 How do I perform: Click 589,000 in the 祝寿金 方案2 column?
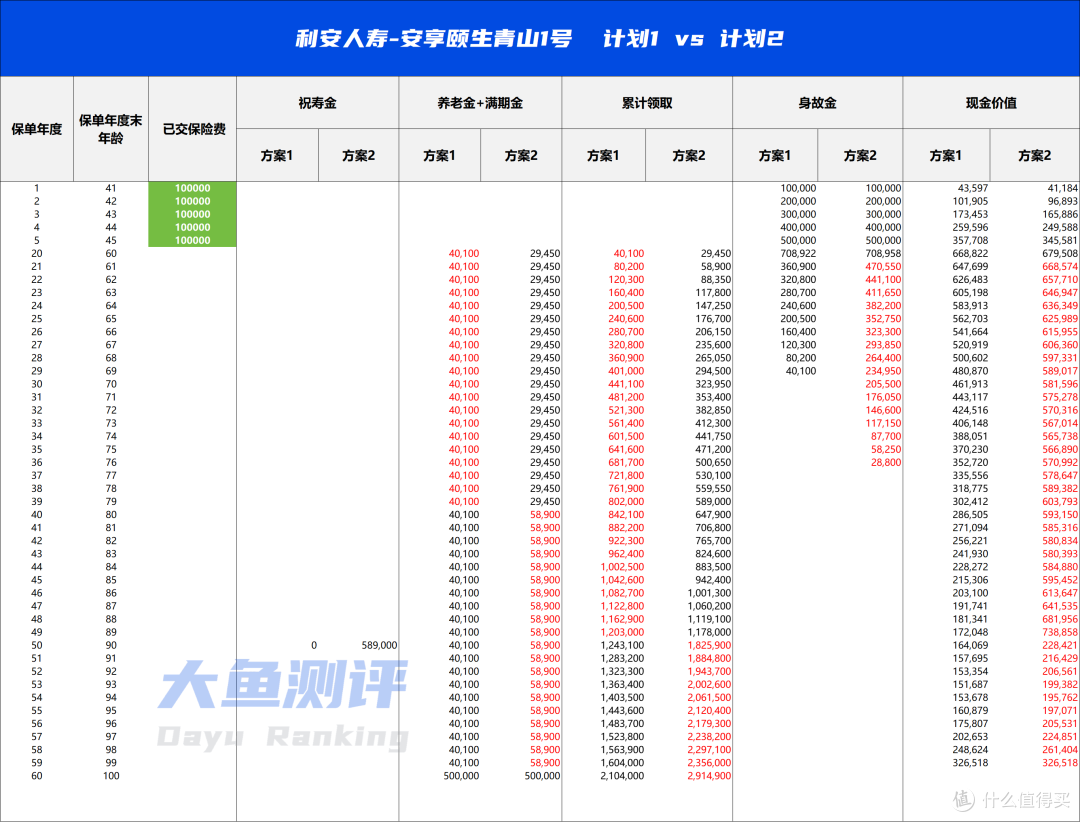coord(380,646)
